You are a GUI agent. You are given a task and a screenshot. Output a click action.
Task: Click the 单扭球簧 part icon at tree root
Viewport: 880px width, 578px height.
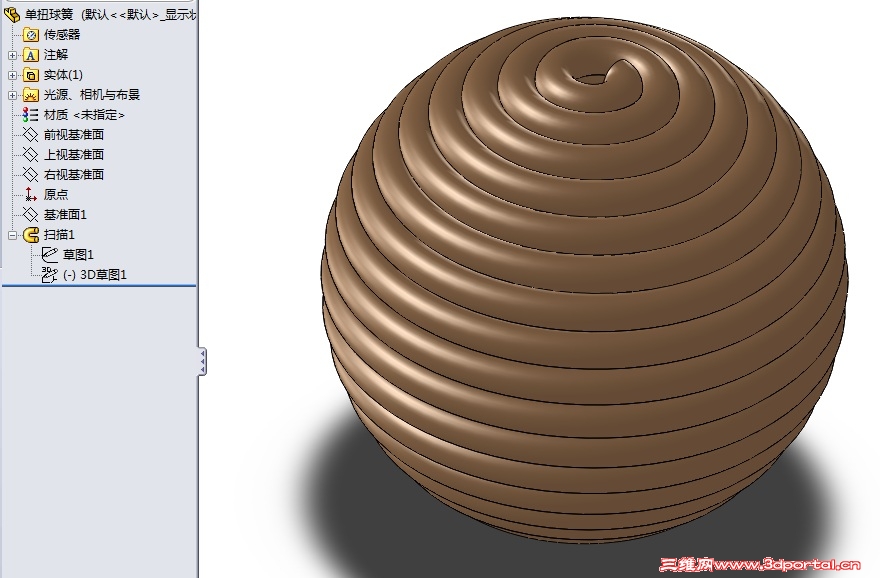[x=12, y=15]
